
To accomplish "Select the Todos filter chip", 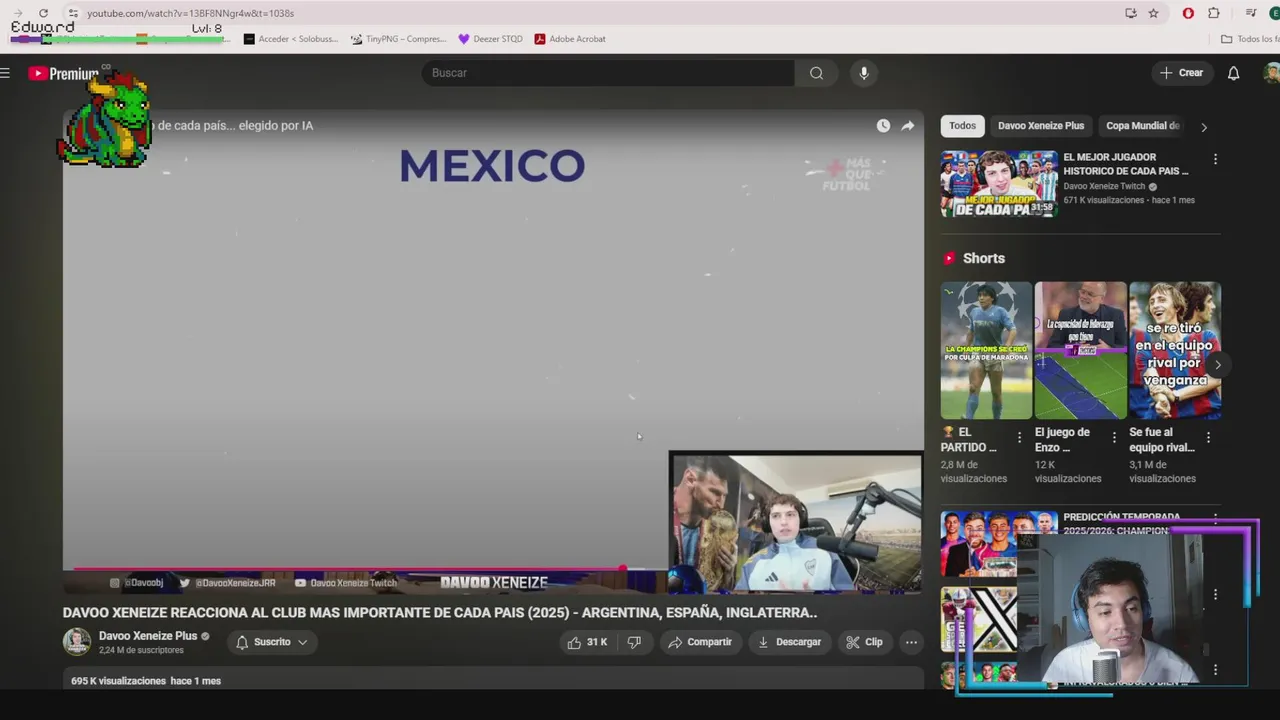I will tap(962, 126).
